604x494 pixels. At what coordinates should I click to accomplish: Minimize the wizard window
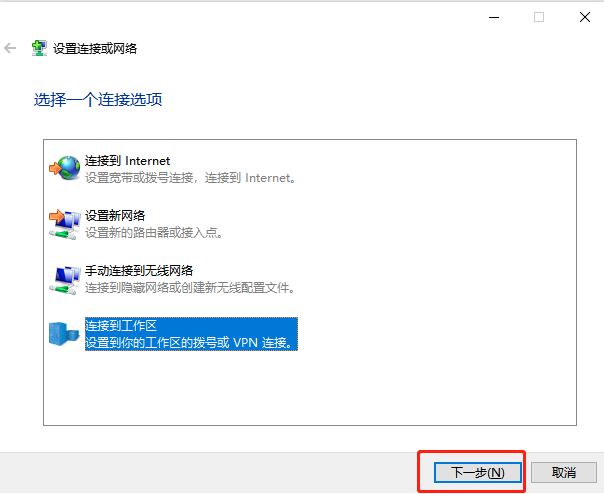494,17
